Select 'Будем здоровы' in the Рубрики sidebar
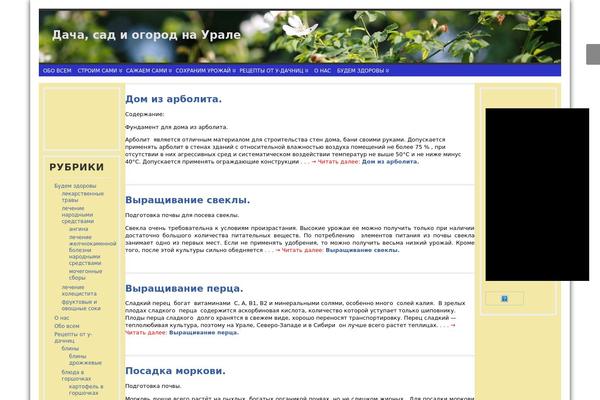This screenshot has height=400, width=600. pyautogui.click(x=75, y=186)
